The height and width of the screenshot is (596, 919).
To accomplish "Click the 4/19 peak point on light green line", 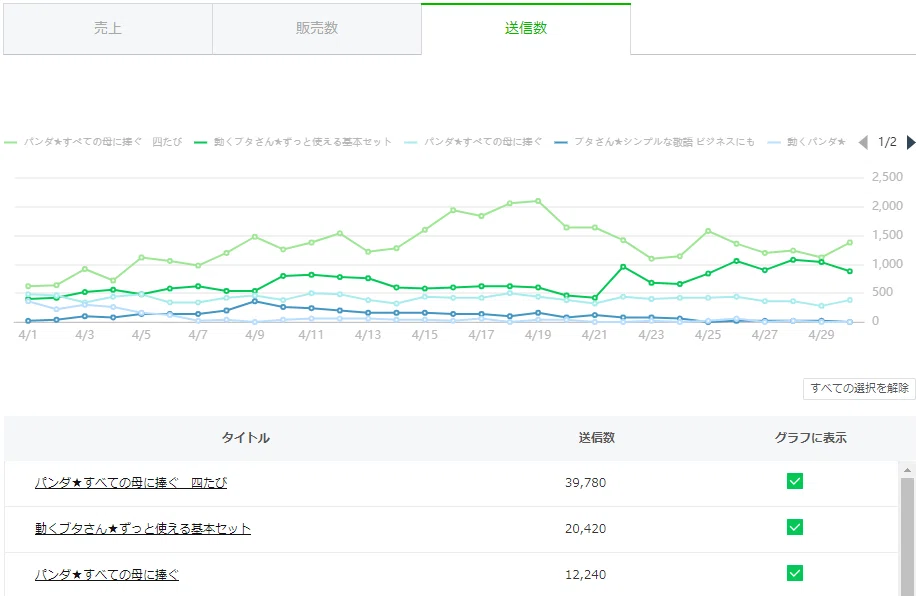I will tap(538, 201).
